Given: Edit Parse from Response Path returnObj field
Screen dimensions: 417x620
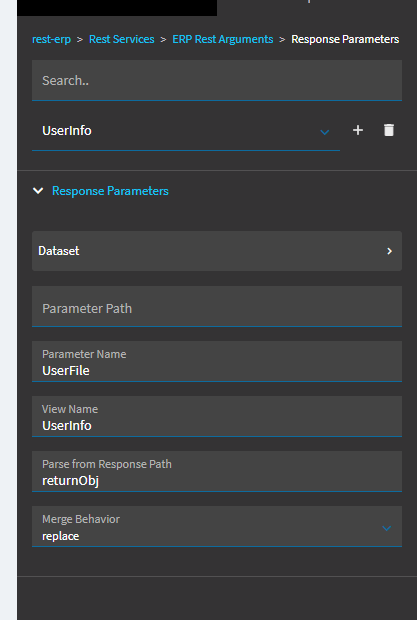Looking at the screenshot, I should pos(217,471).
